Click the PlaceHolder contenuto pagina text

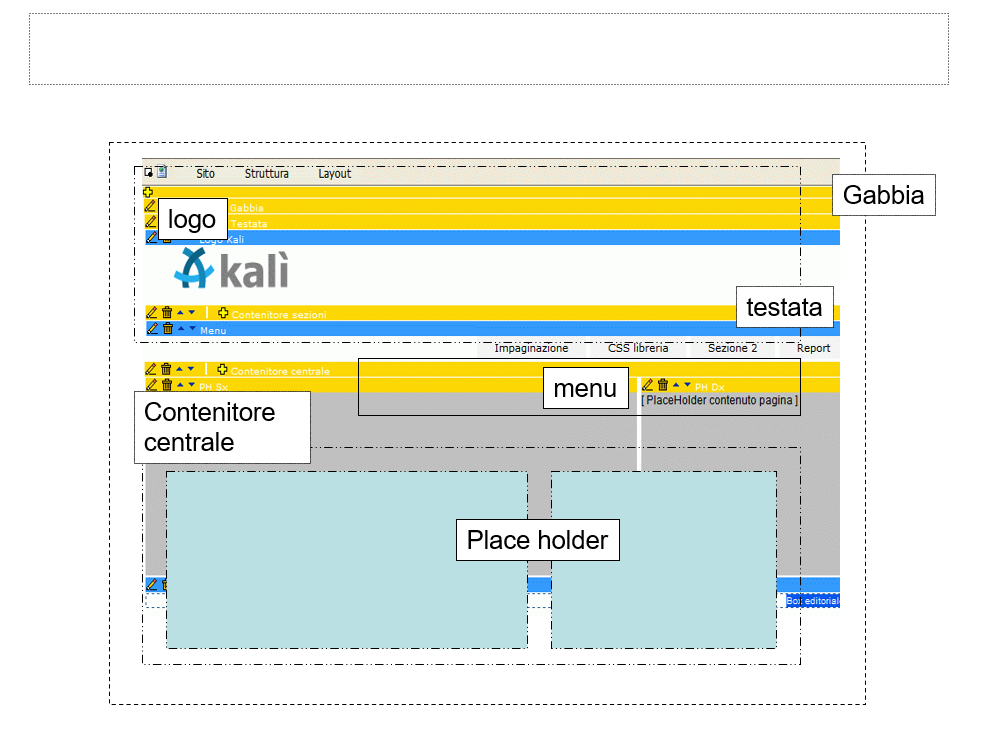point(720,400)
